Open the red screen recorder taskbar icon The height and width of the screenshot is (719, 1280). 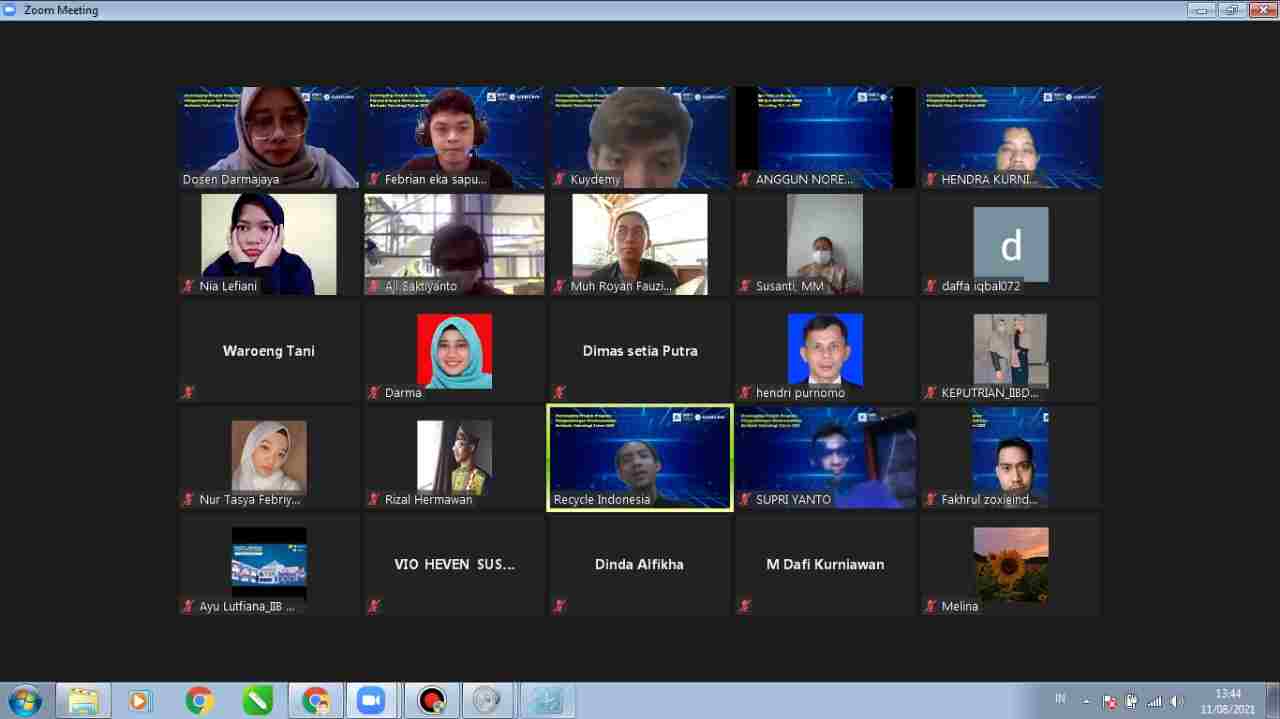tap(431, 700)
